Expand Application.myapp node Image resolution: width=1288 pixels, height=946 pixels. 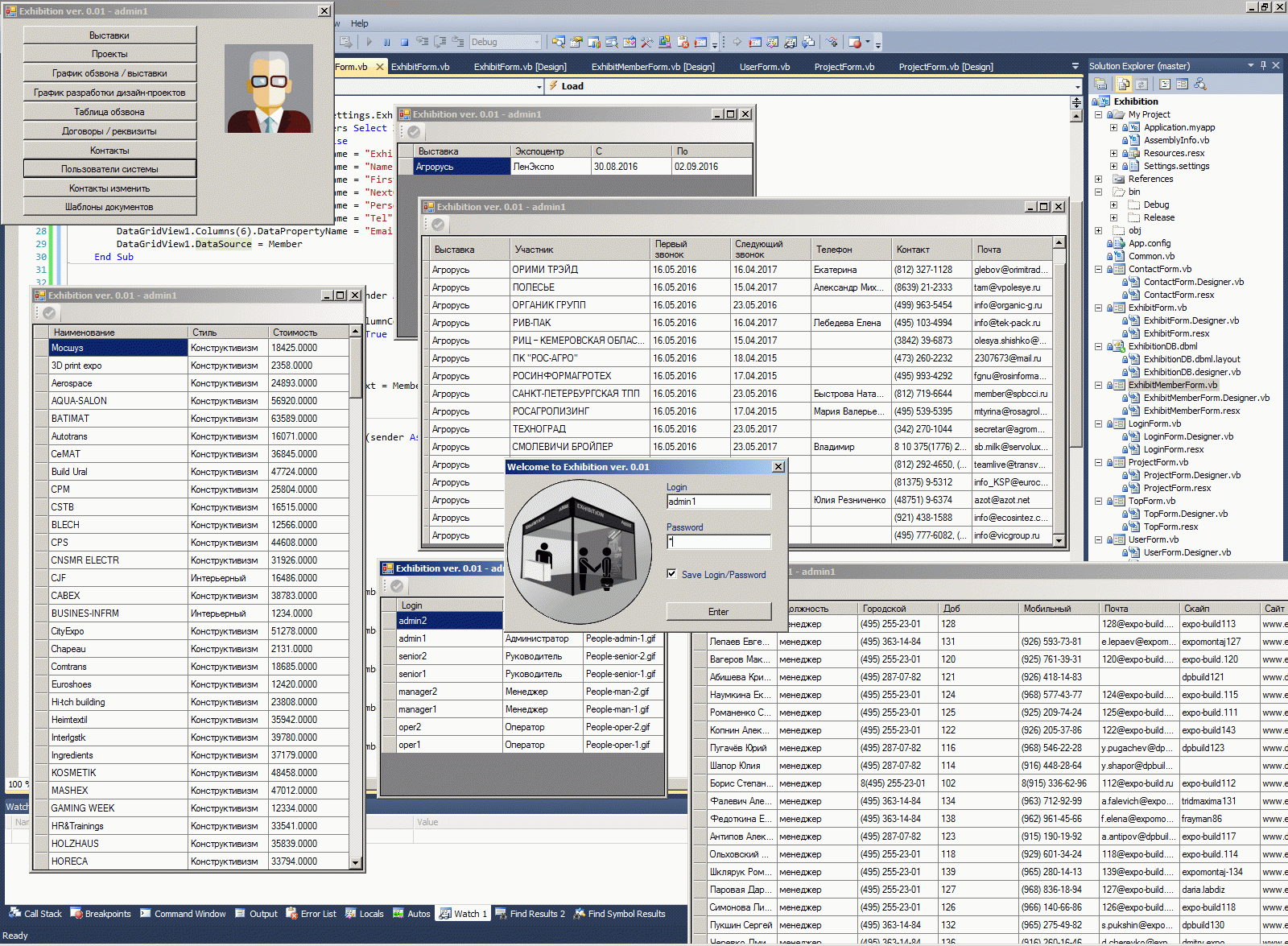(1113, 127)
